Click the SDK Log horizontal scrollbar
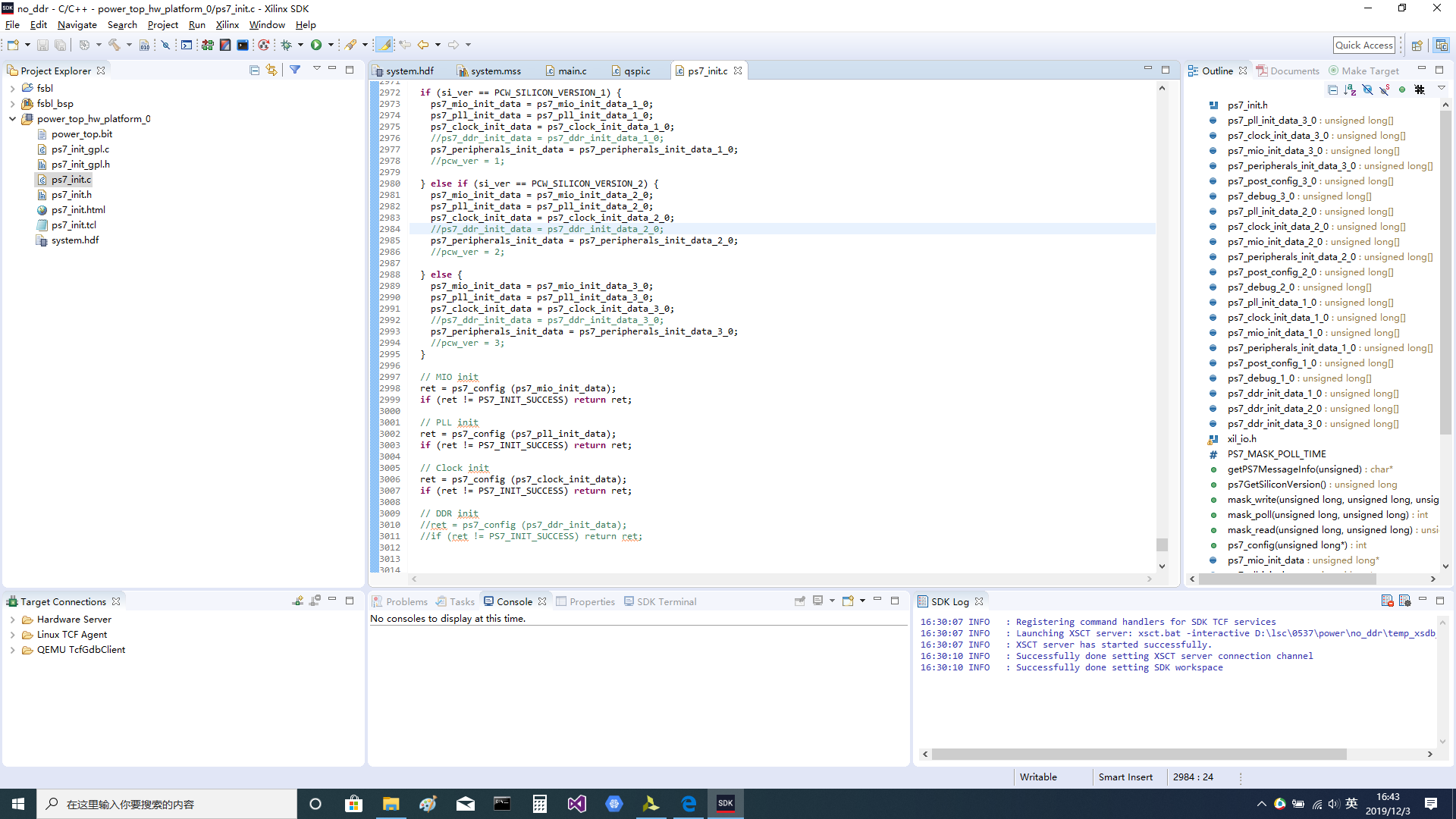This screenshot has height=819, width=1456. tap(1137, 755)
